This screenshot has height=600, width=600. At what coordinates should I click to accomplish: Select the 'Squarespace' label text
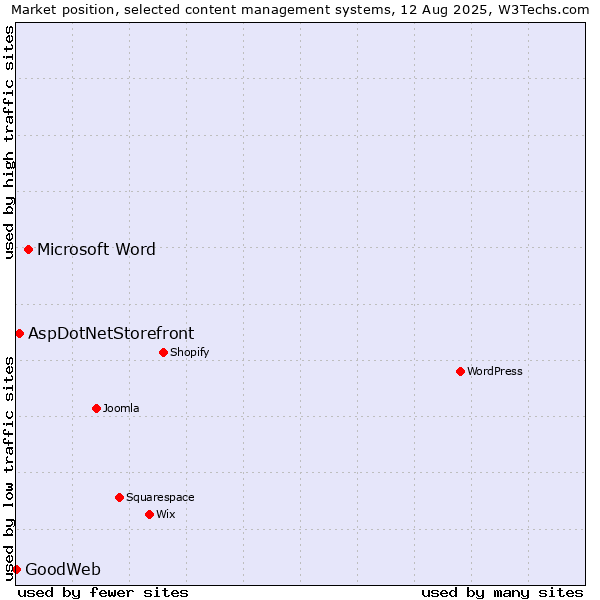pos(160,497)
